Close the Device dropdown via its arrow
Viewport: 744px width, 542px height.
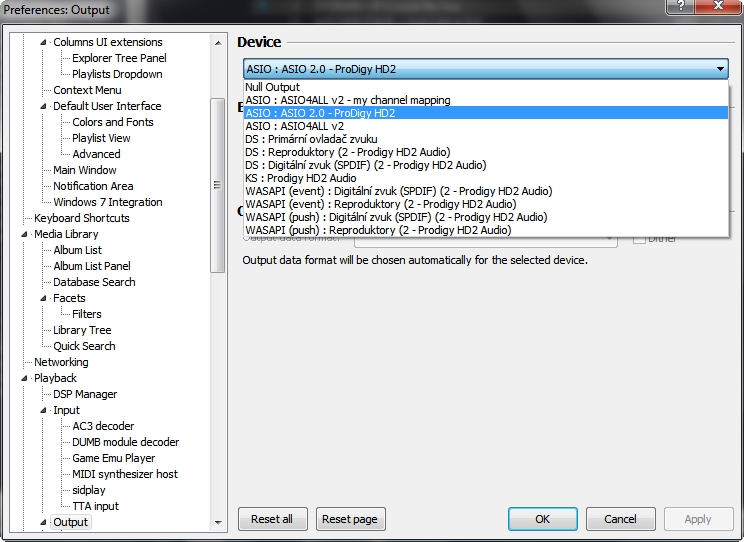720,69
